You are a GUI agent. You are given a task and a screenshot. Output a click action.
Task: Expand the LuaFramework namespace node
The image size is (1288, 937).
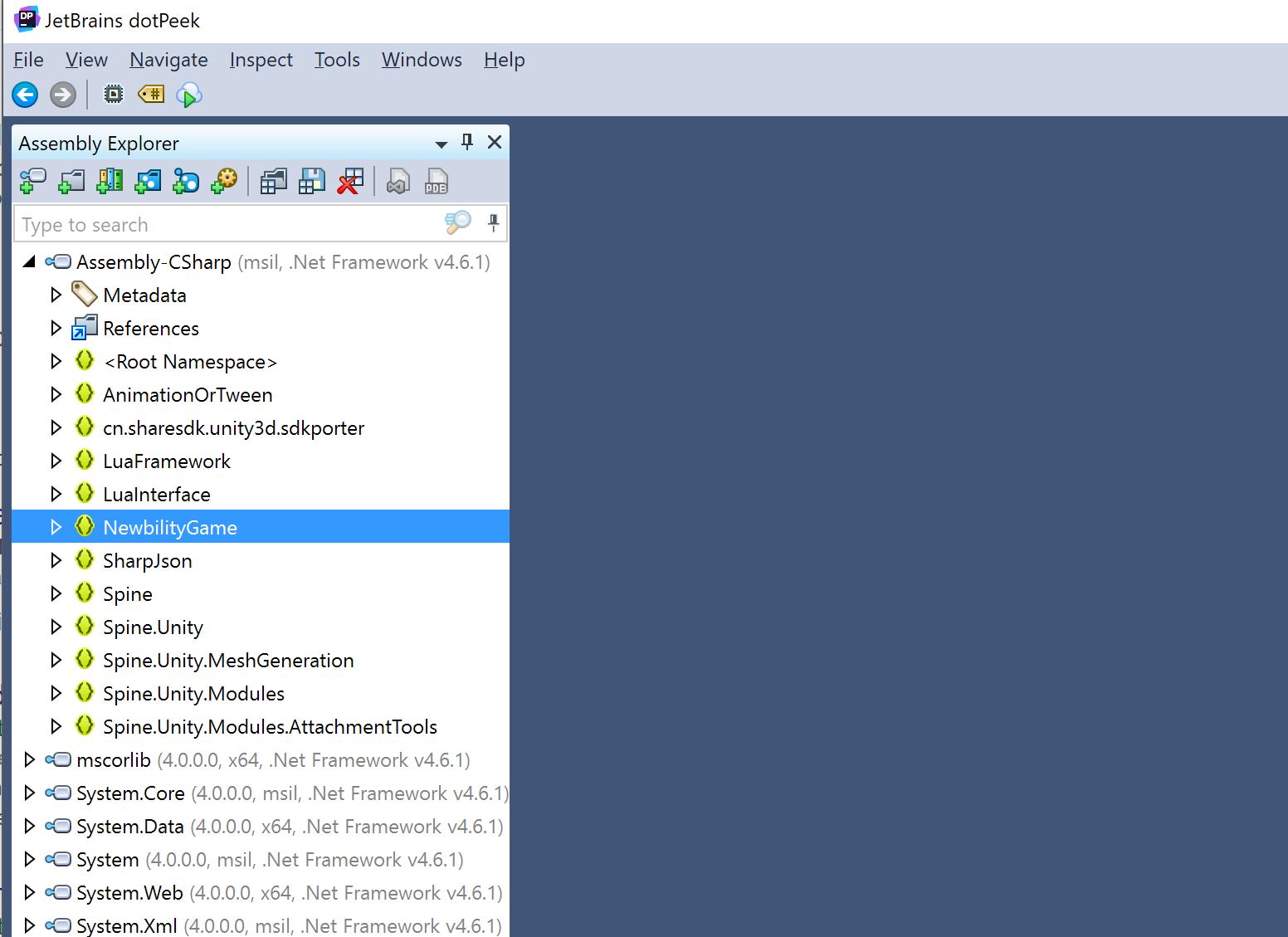coord(56,461)
